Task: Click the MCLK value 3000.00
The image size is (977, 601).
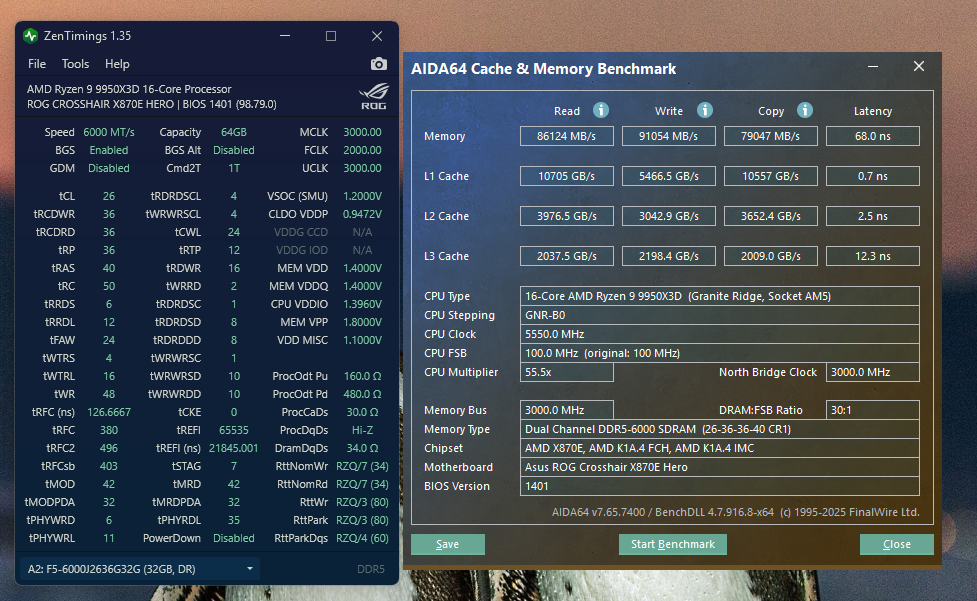Action: click(362, 132)
